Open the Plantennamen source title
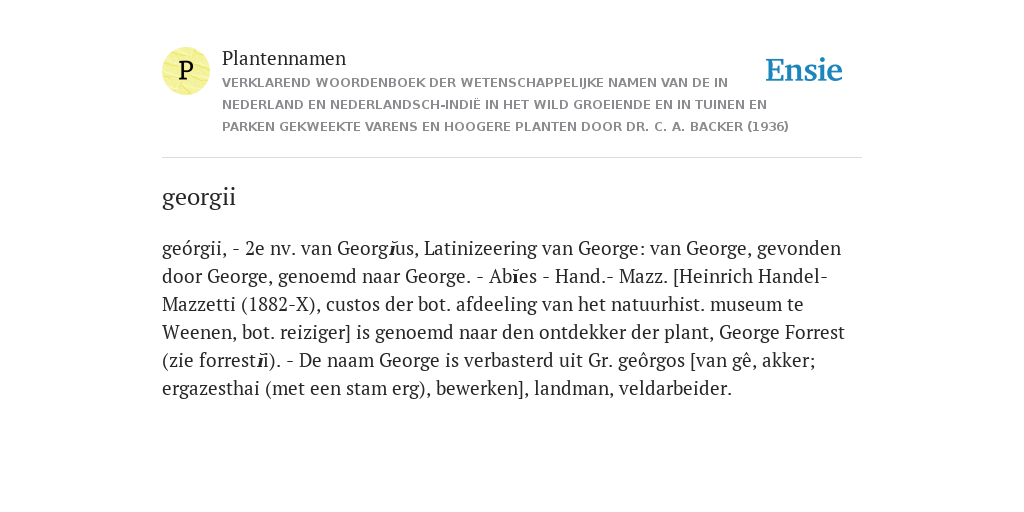 tap(284, 58)
